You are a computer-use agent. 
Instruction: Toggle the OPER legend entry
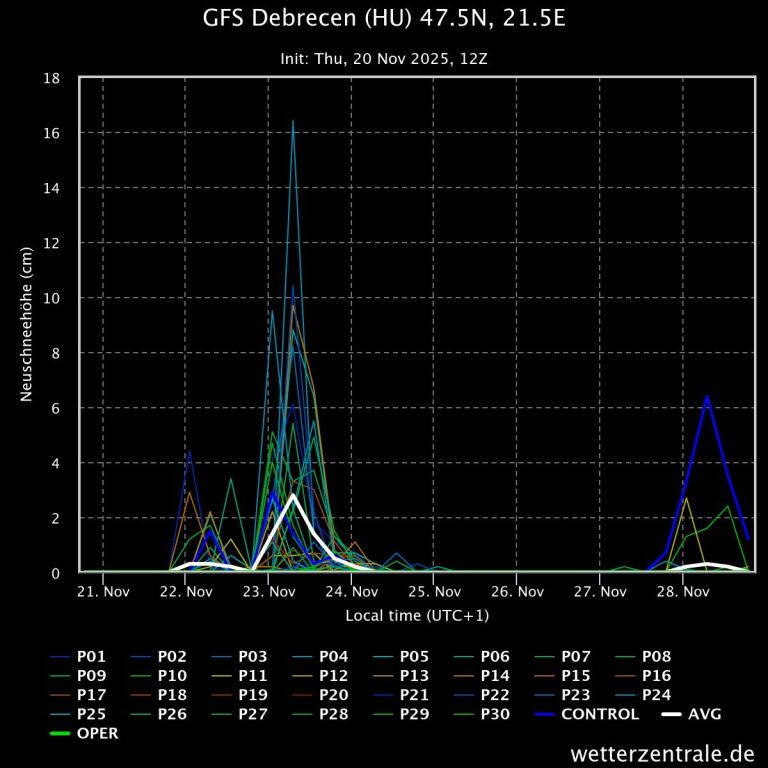coord(98,733)
